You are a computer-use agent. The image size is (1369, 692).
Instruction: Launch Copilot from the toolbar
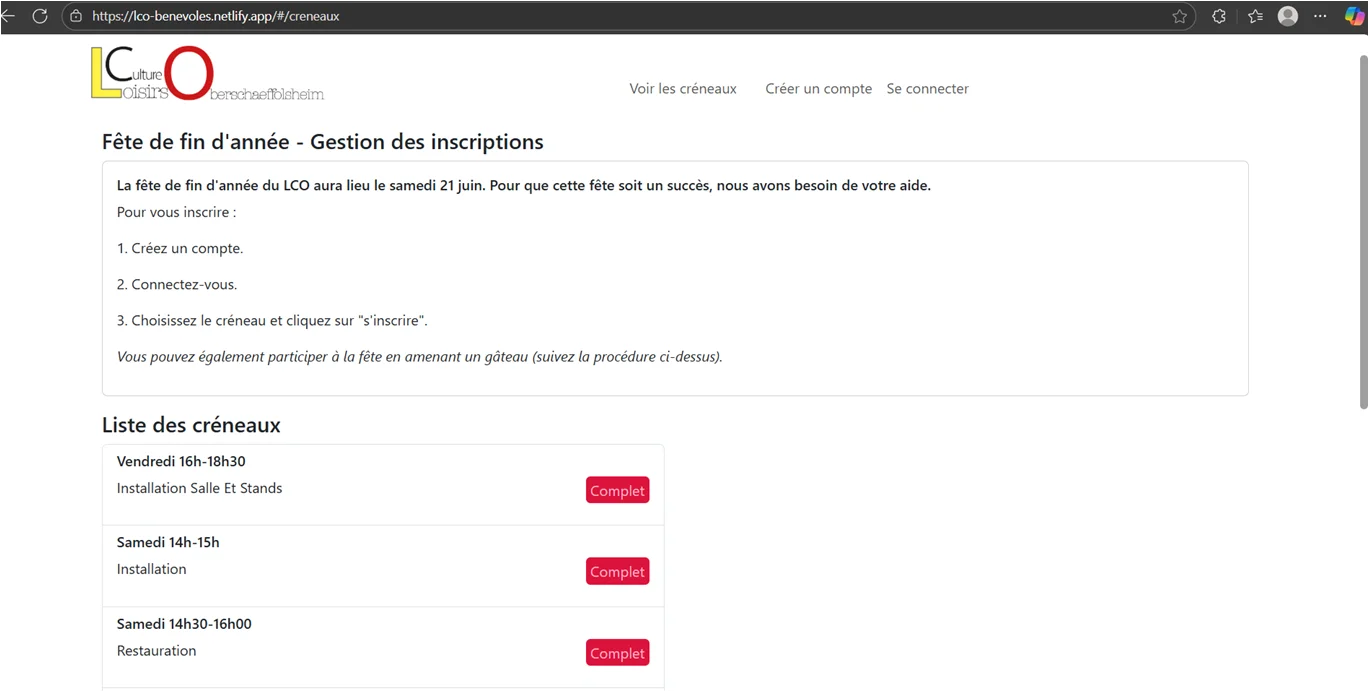[1356, 16]
